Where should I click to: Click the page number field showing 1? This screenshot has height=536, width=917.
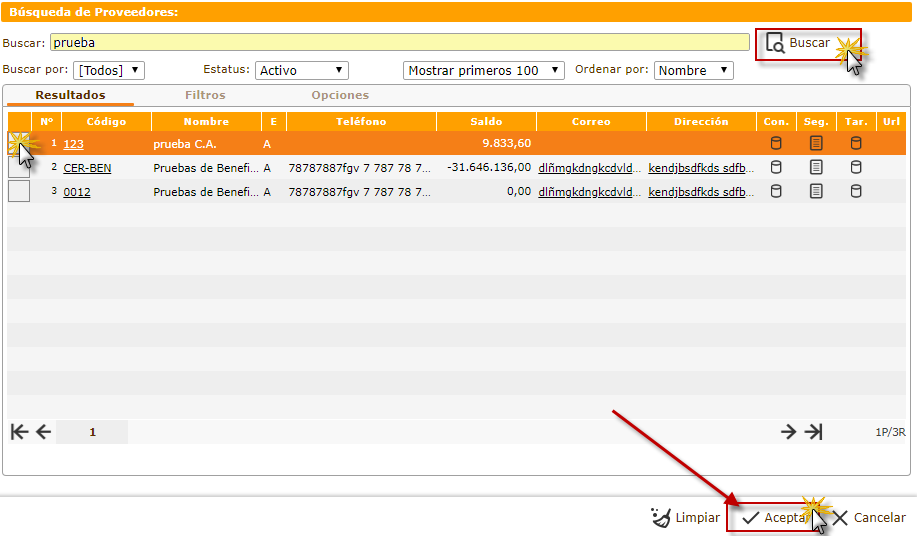click(x=92, y=432)
